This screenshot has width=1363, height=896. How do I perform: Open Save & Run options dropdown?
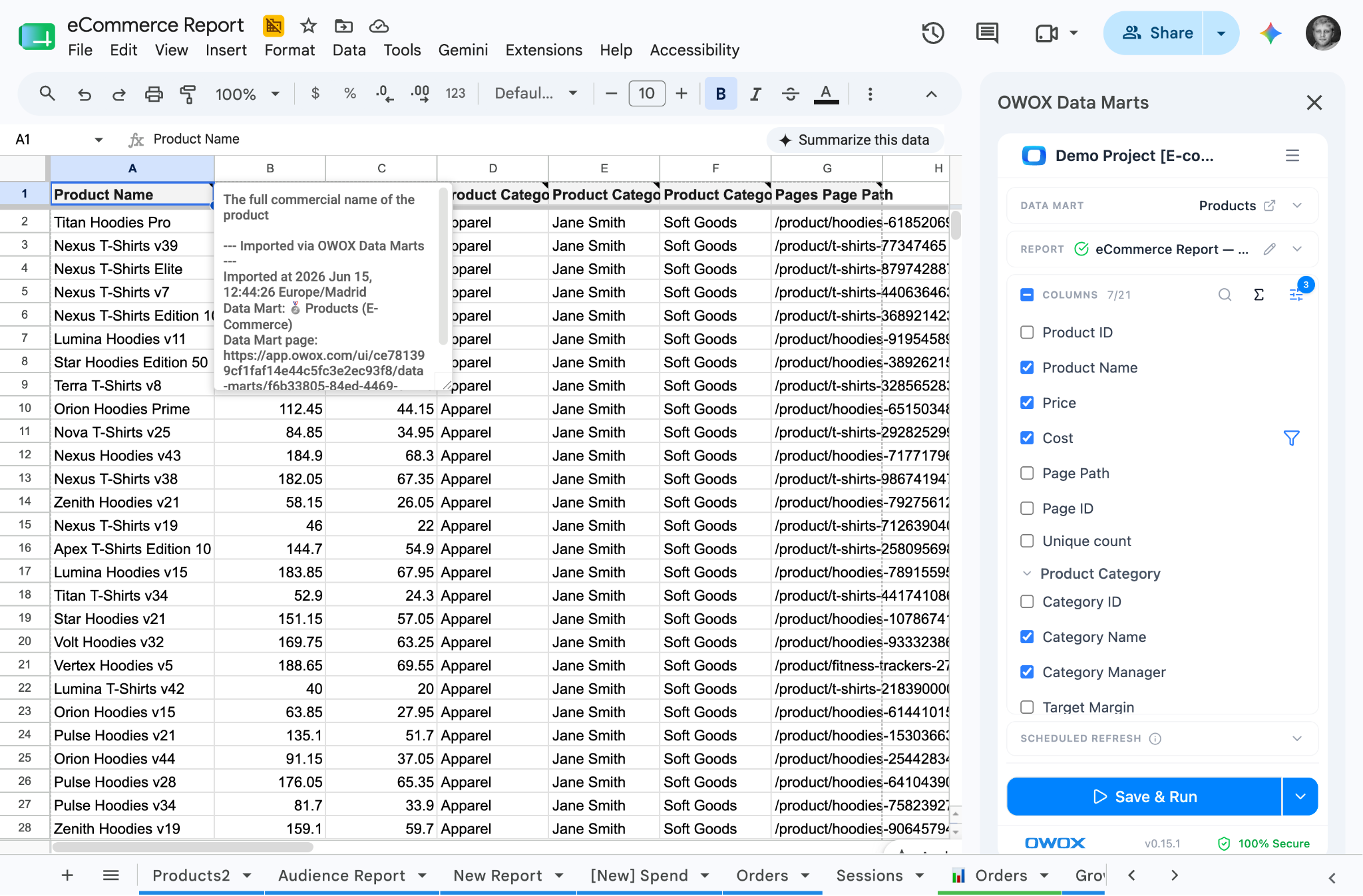(x=1300, y=797)
